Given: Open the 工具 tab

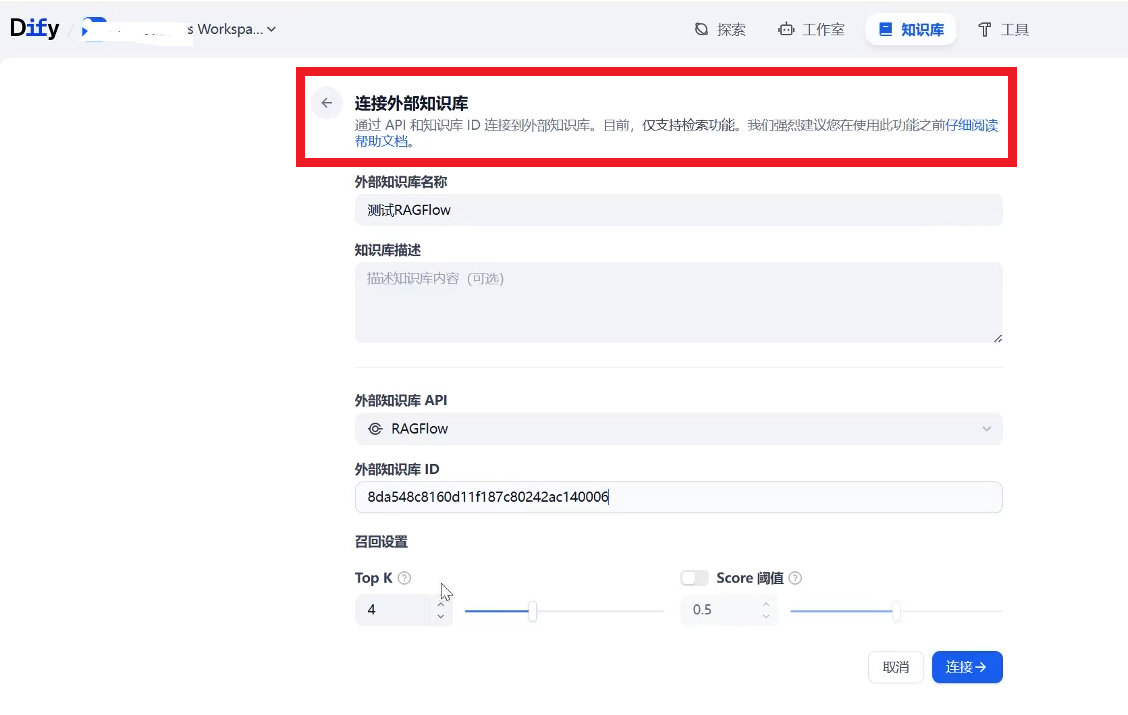Looking at the screenshot, I should [1004, 29].
